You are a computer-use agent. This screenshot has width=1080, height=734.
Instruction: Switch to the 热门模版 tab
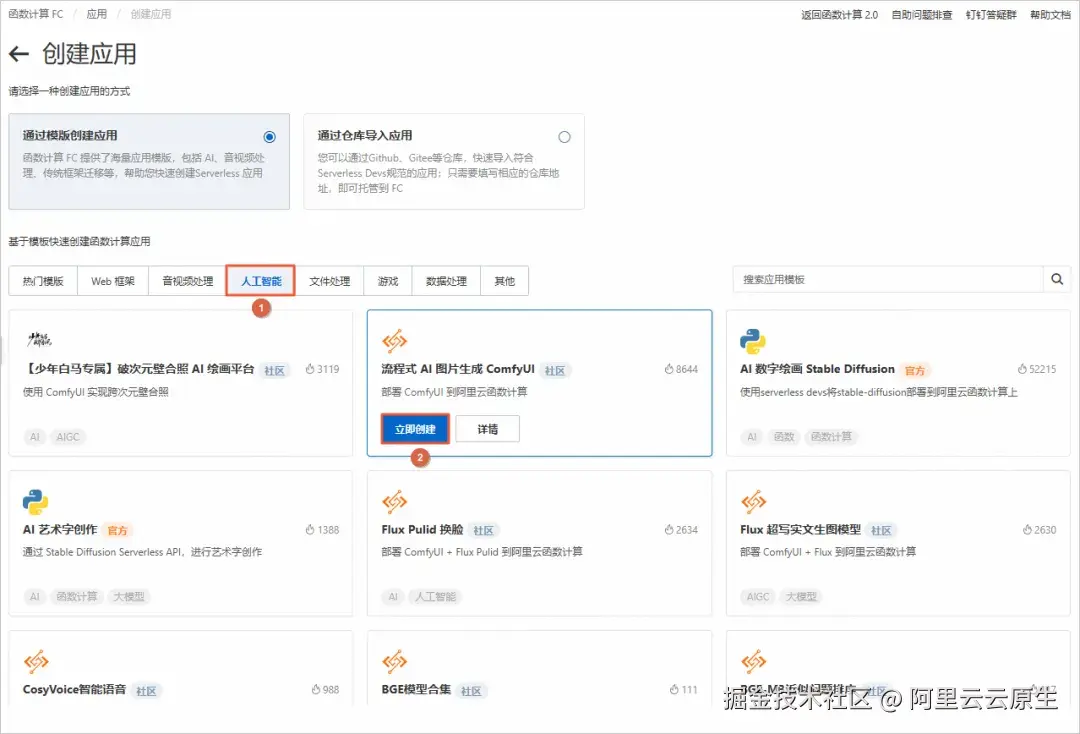coord(43,280)
